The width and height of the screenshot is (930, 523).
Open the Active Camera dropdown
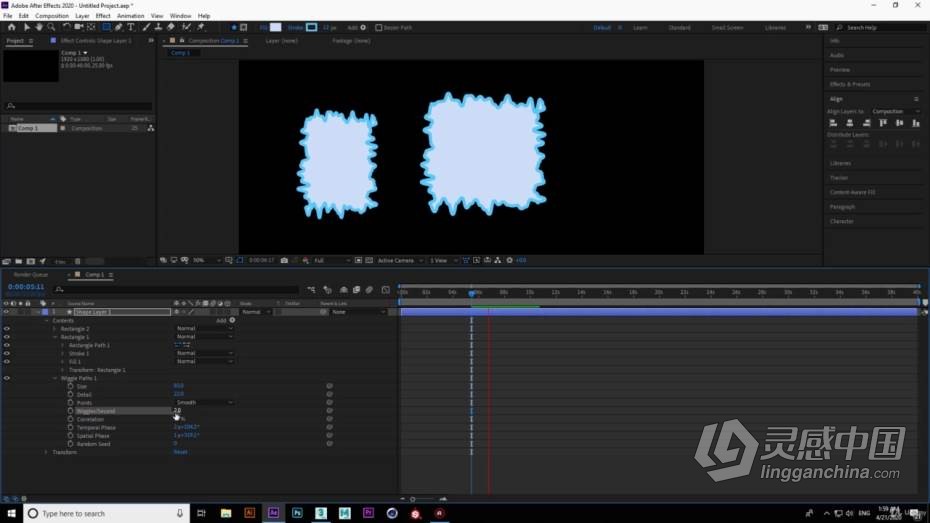click(399, 260)
